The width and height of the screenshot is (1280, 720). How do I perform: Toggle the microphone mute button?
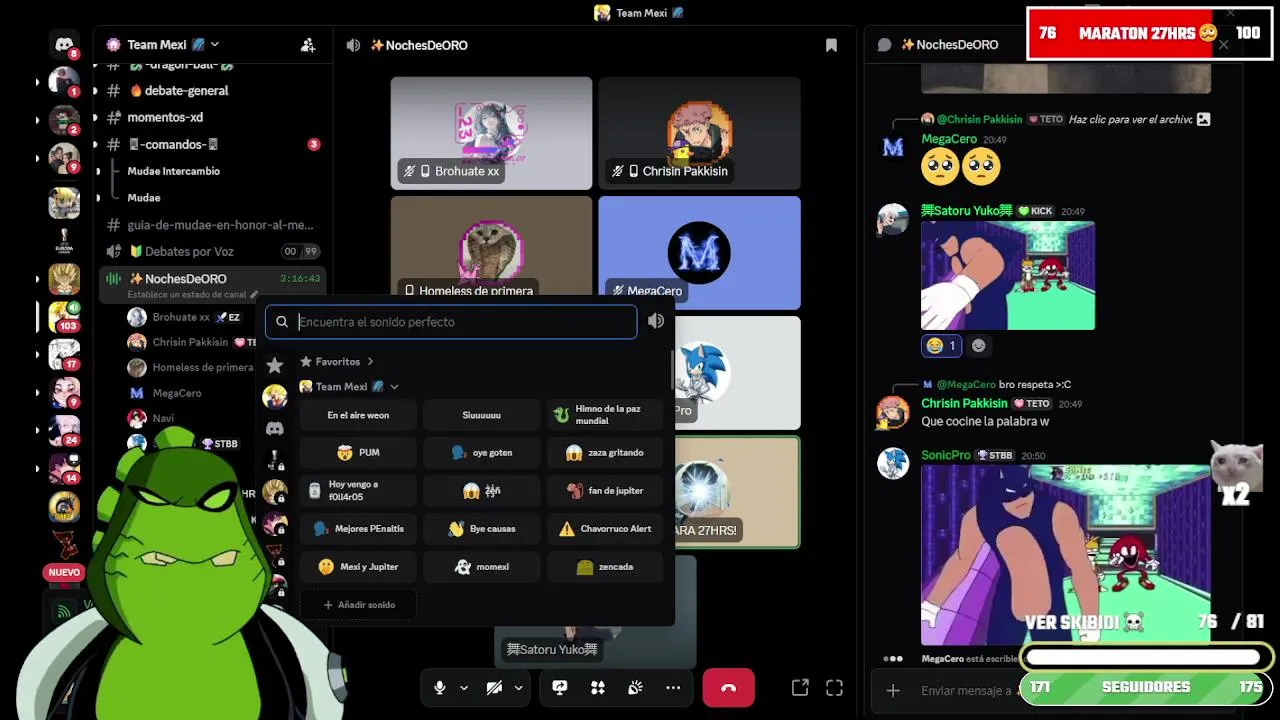point(439,688)
